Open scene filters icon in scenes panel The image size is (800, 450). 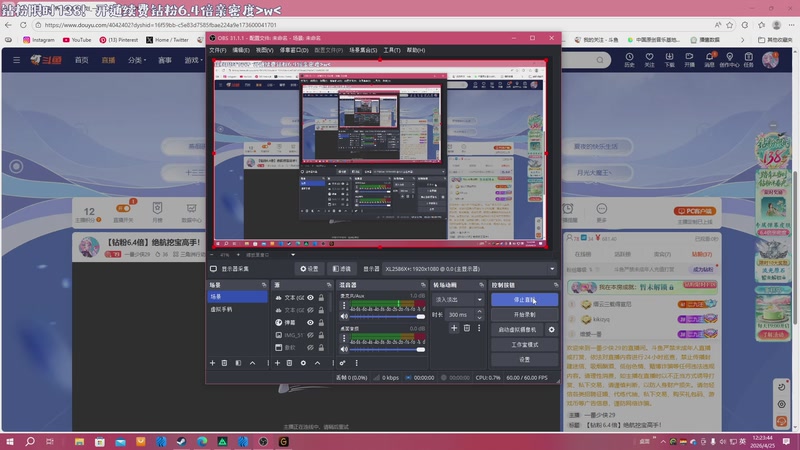tap(238, 363)
